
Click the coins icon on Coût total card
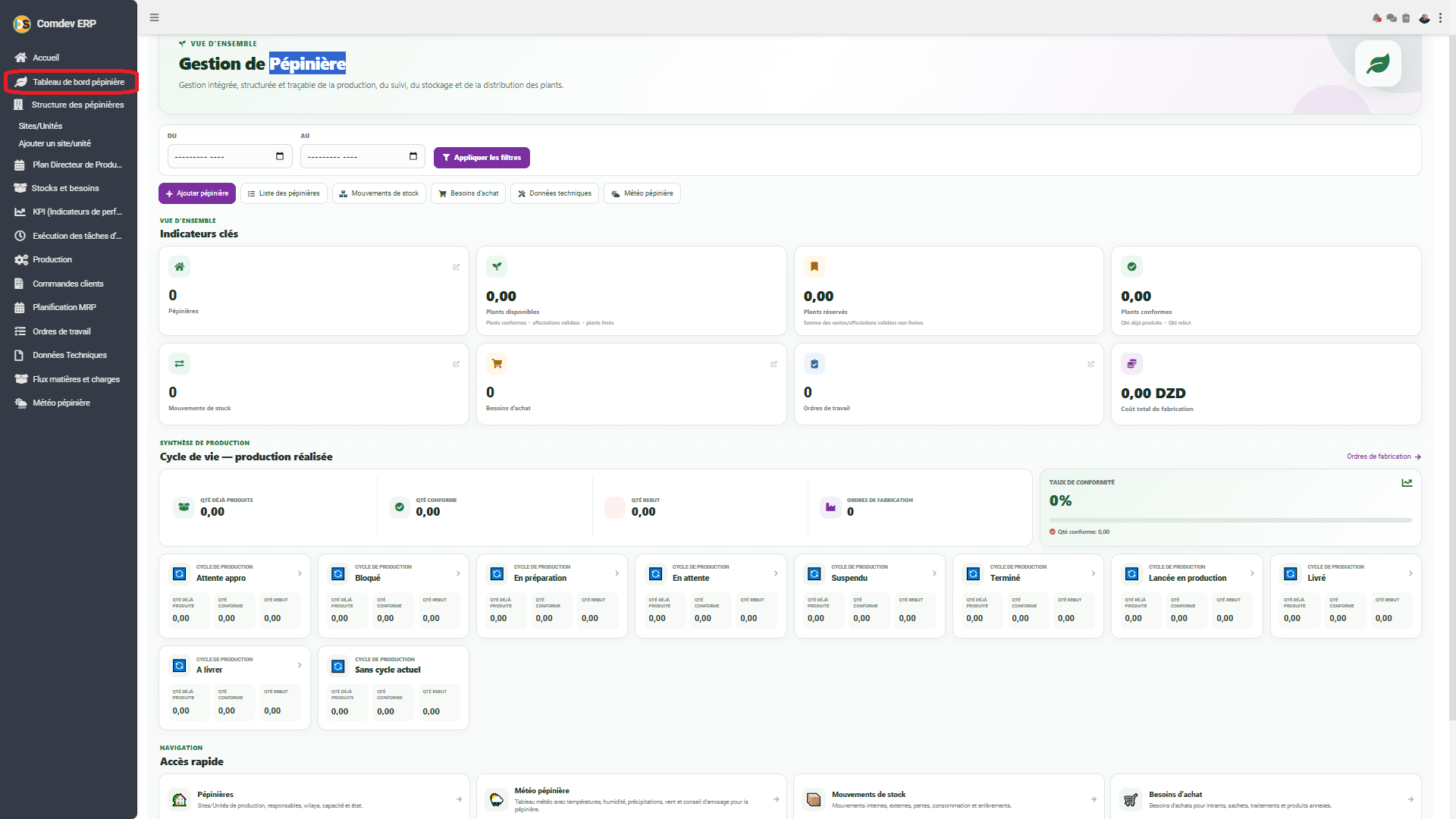[1131, 364]
